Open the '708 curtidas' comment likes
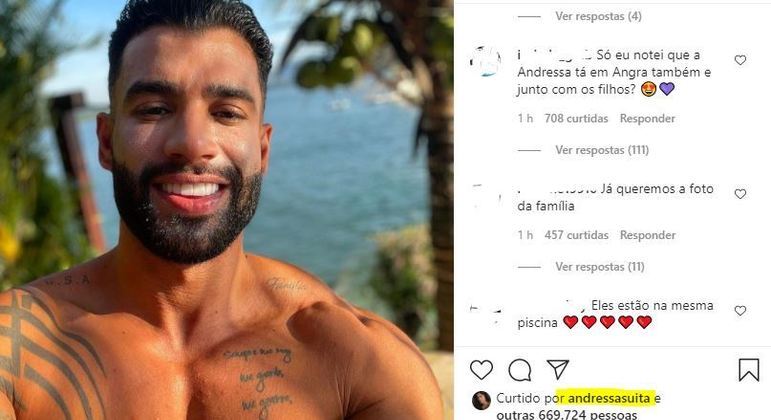This screenshot has height=420, width=771. point(576,119)
